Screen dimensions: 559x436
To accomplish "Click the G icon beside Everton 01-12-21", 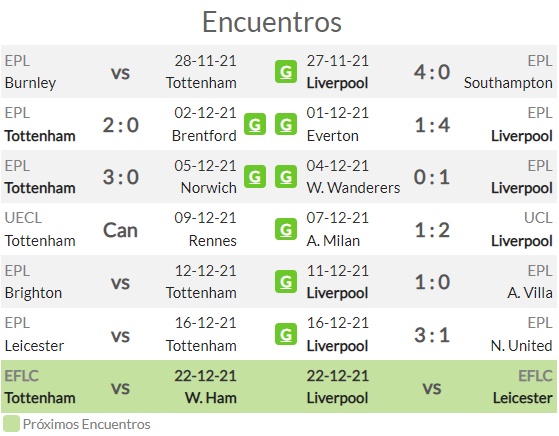I will pos(286,124).
